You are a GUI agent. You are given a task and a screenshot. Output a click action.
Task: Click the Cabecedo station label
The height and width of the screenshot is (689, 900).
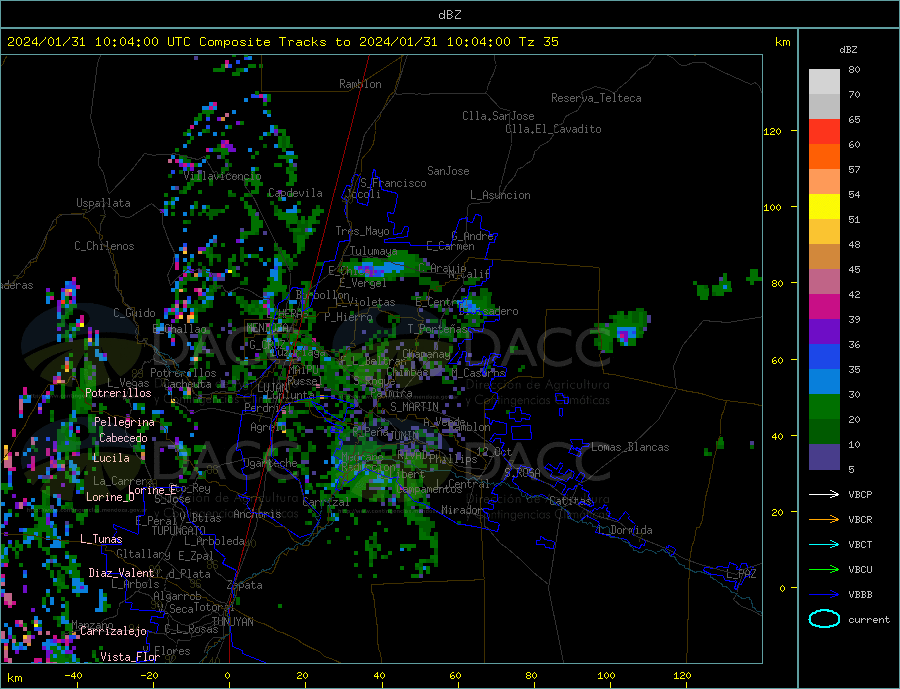click(123, 438)
